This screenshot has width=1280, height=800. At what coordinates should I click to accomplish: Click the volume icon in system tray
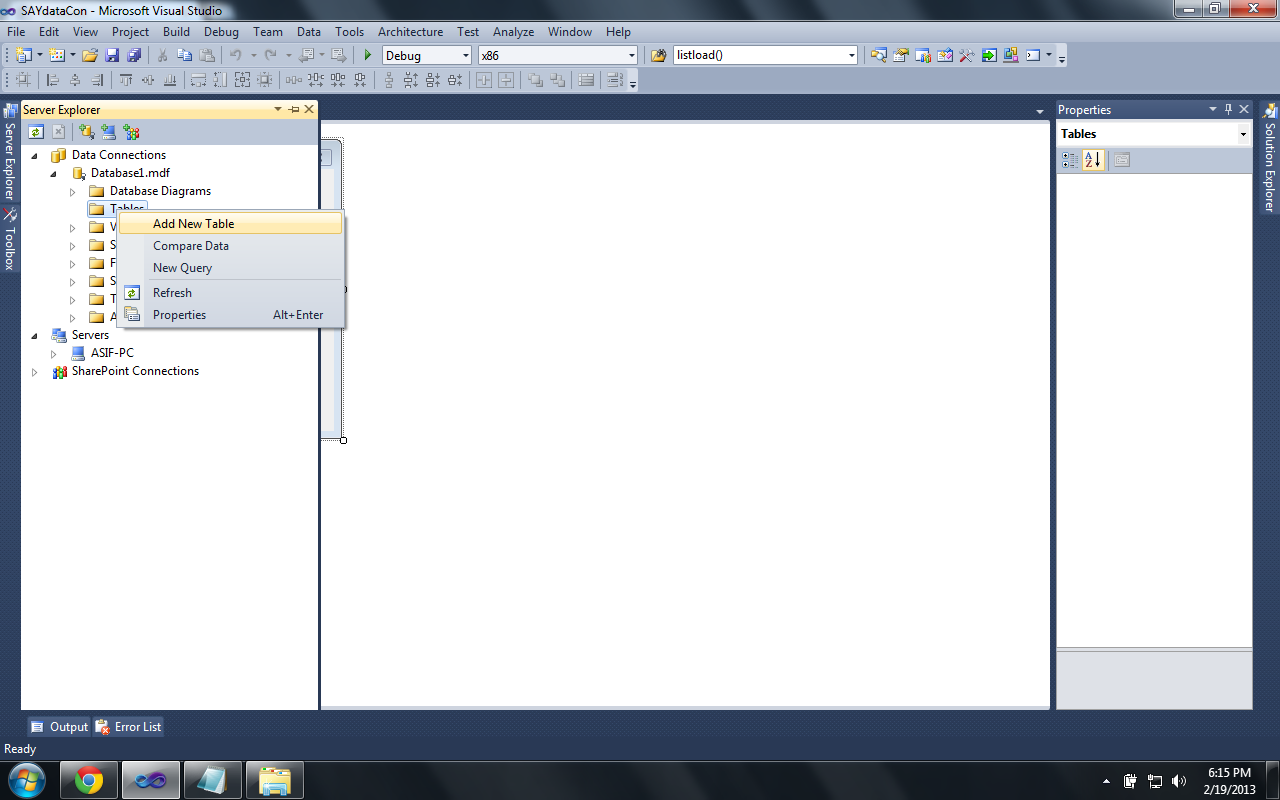coord(1179,781)
